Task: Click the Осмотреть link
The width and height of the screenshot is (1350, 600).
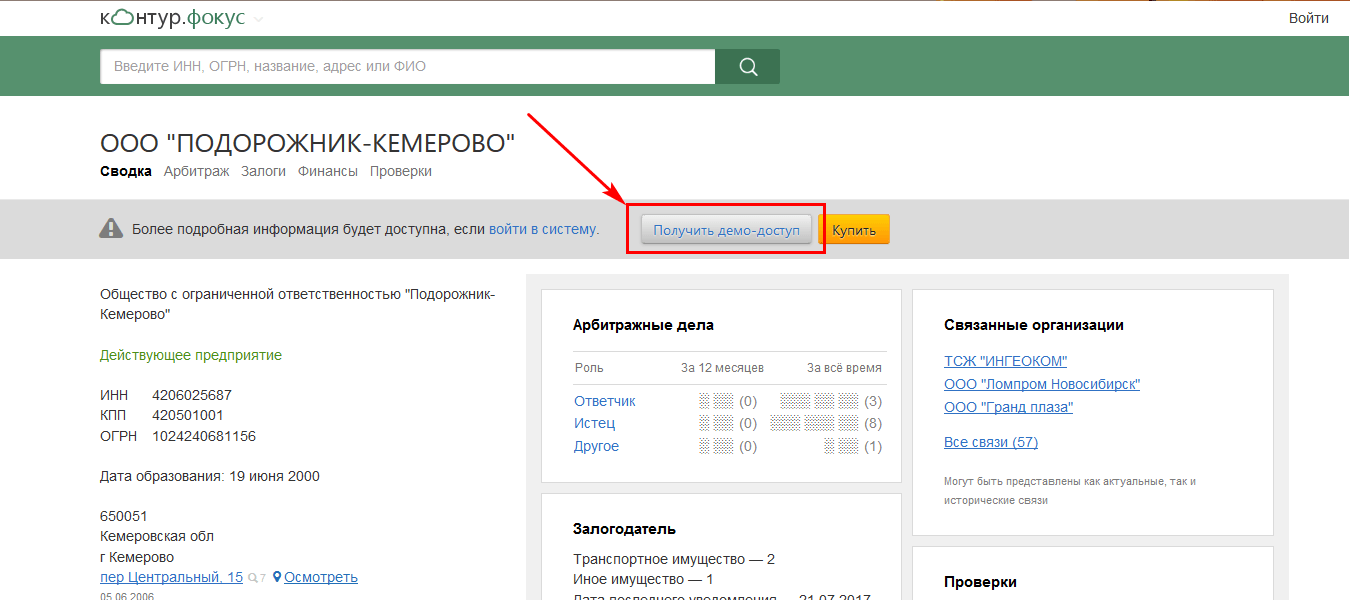Action: [x=321, y=577]
